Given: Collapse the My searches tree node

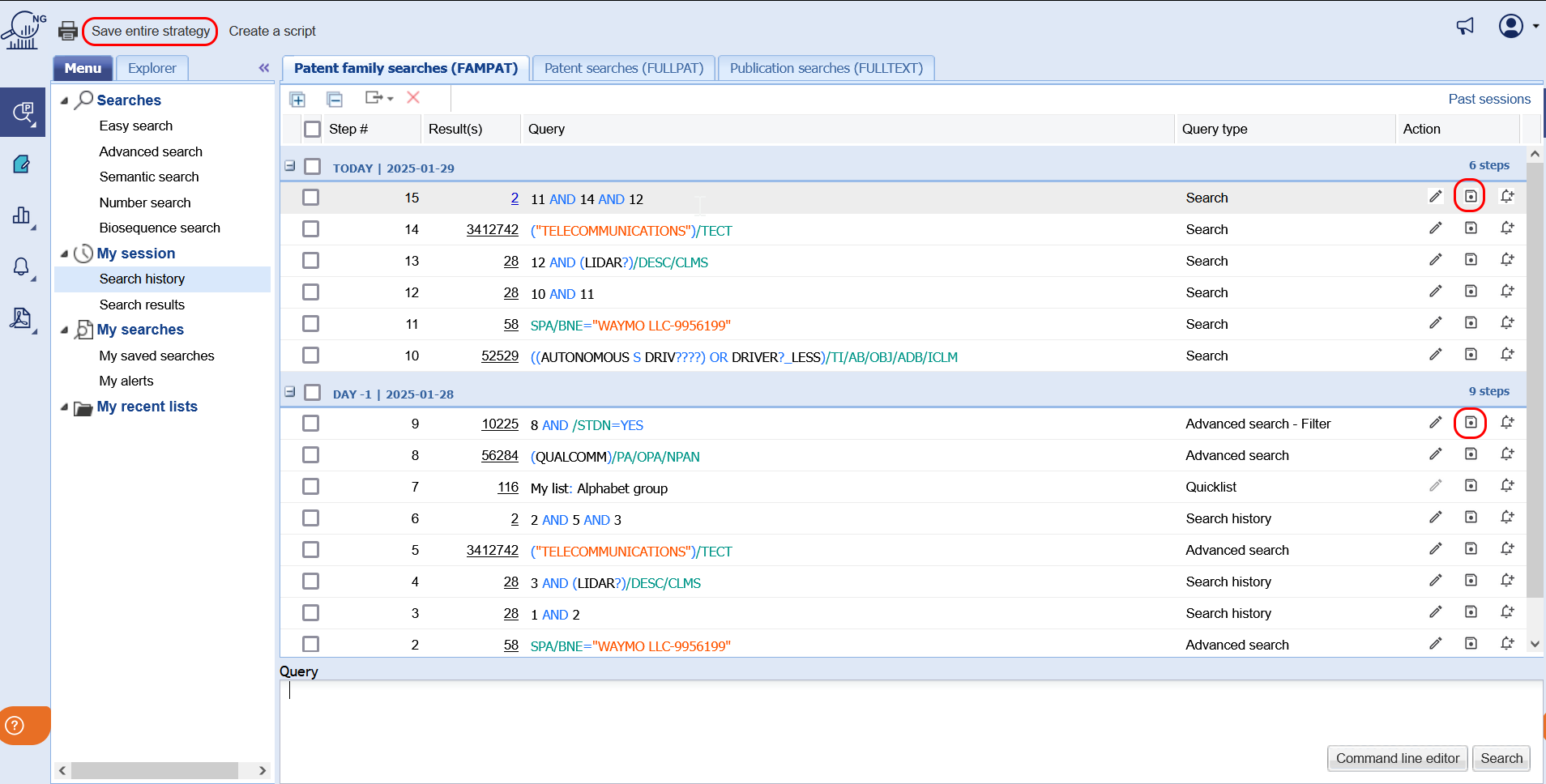Looking at the screenshot, I should 64,330.
